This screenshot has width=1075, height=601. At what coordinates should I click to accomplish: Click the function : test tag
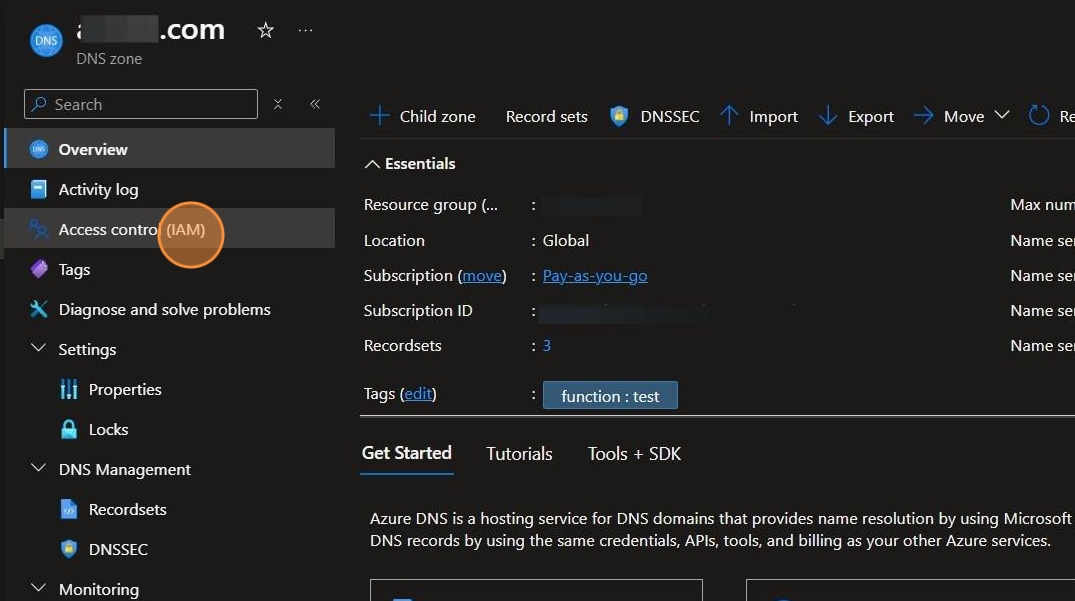tap(610, 395)
